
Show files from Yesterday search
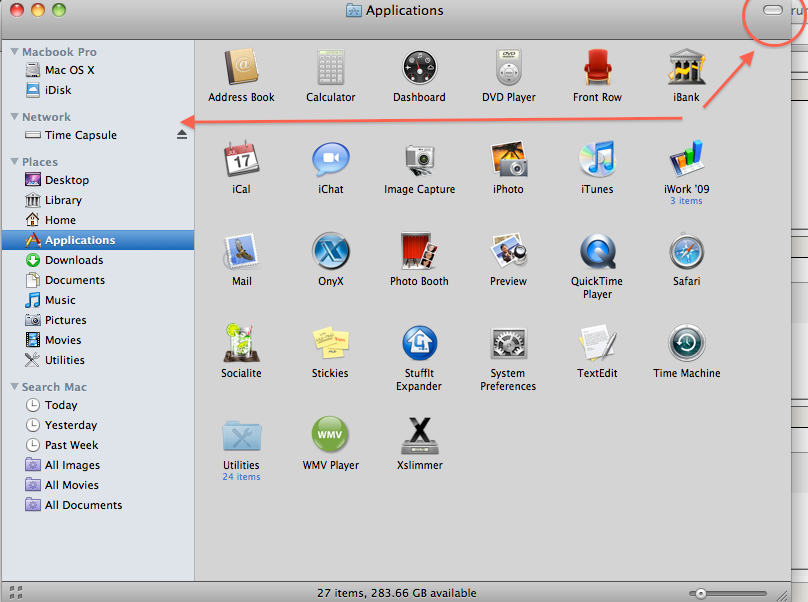tap(98, 425)
